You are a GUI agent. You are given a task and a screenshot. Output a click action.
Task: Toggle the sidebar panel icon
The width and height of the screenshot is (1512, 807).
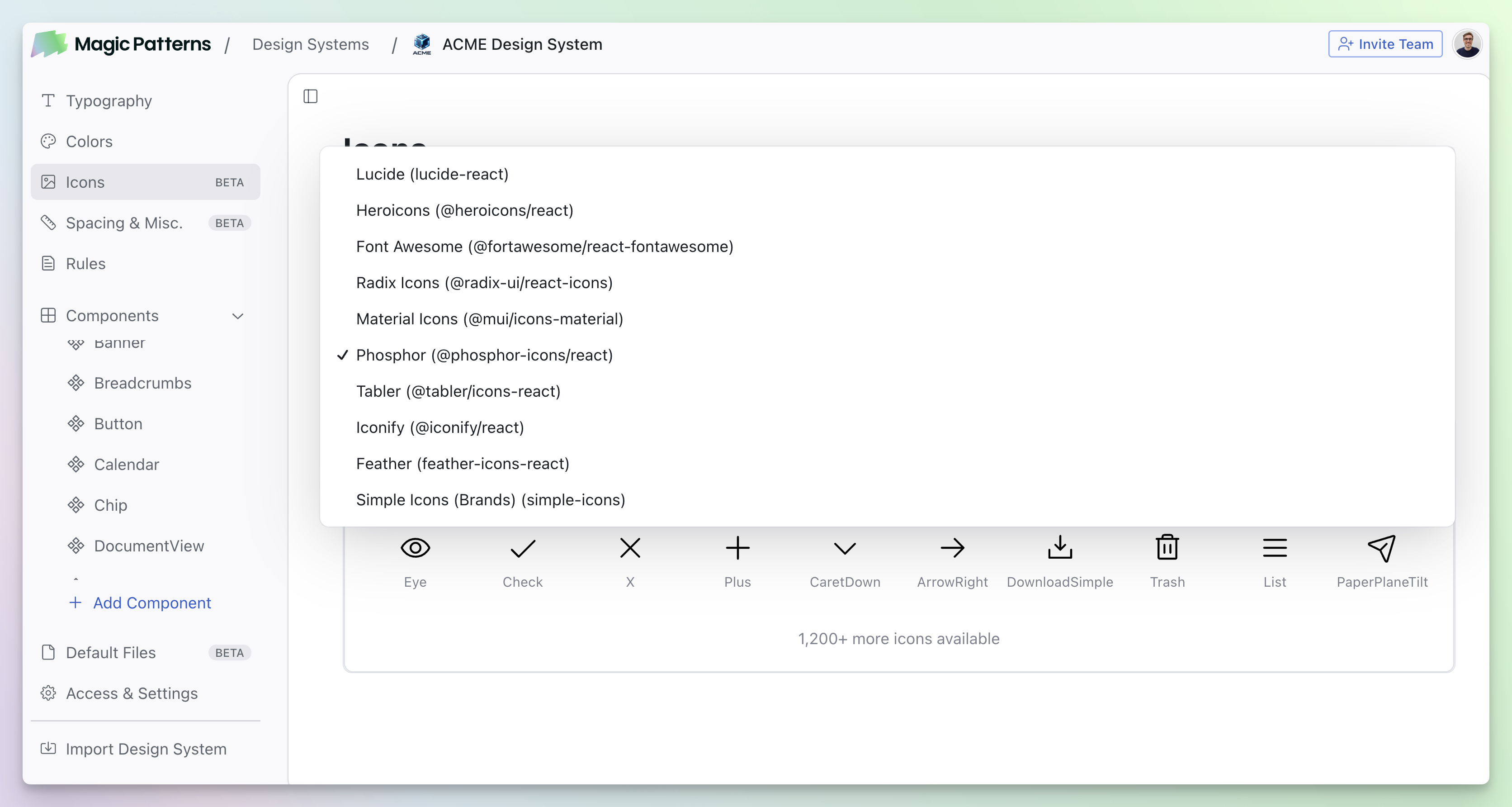click(311, 96)
